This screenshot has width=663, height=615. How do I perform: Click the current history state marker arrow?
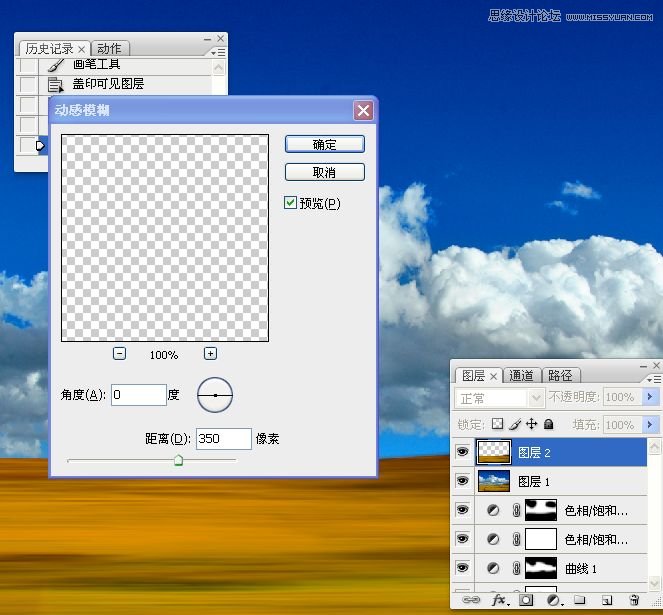pyautogui.click(x=40, y=146)
